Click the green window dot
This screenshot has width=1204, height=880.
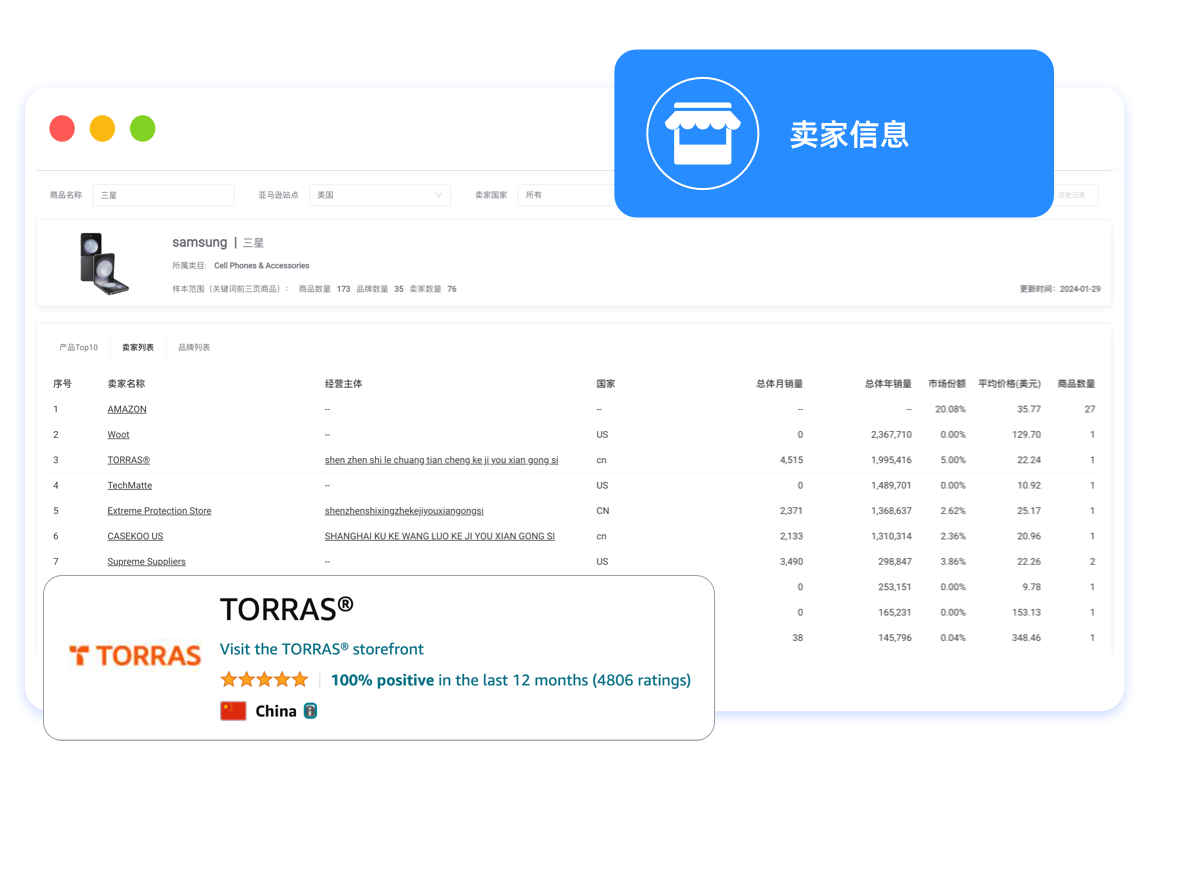tap(143, 129)
